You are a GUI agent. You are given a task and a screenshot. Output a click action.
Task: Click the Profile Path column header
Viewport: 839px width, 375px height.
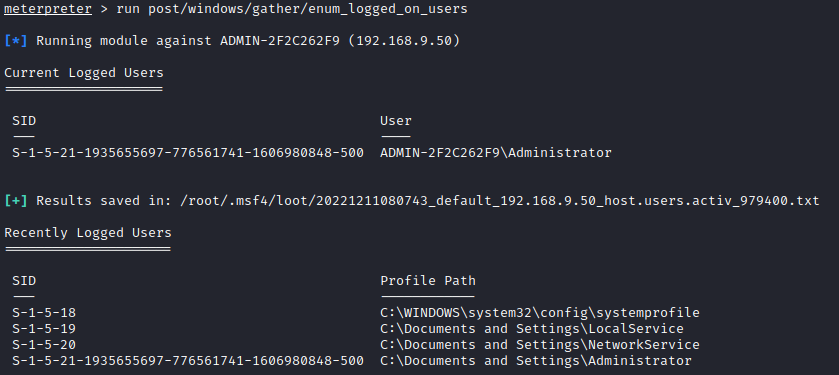(428, 281)
